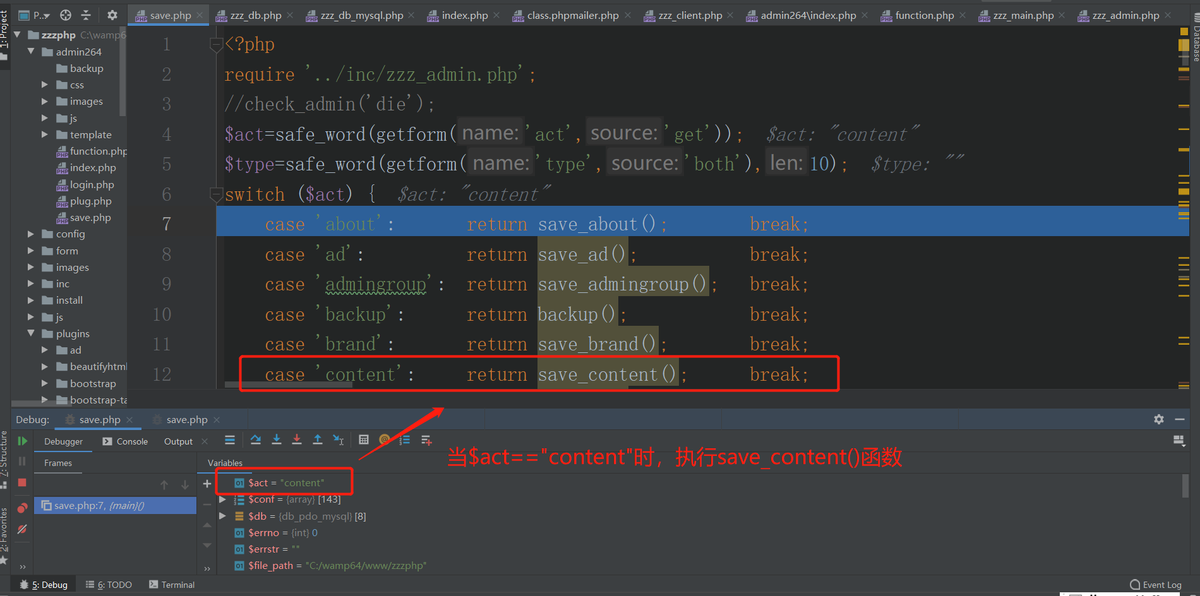This screenshot has height=596, width=1200.
Task: Select the previous frame up arrow
Action: coord(165,485)
